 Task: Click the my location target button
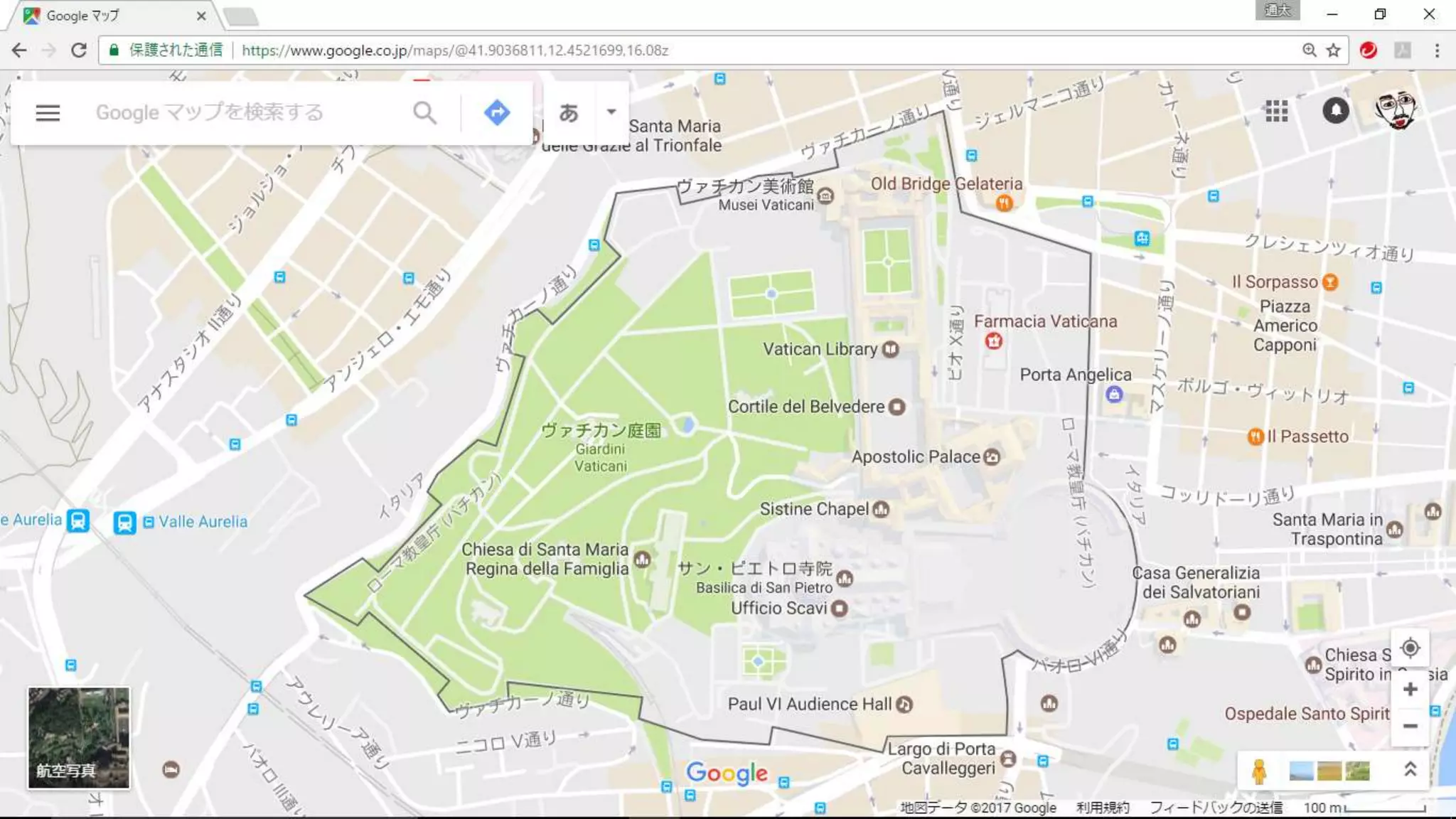pyautogui.click(x=1410, y=648)
